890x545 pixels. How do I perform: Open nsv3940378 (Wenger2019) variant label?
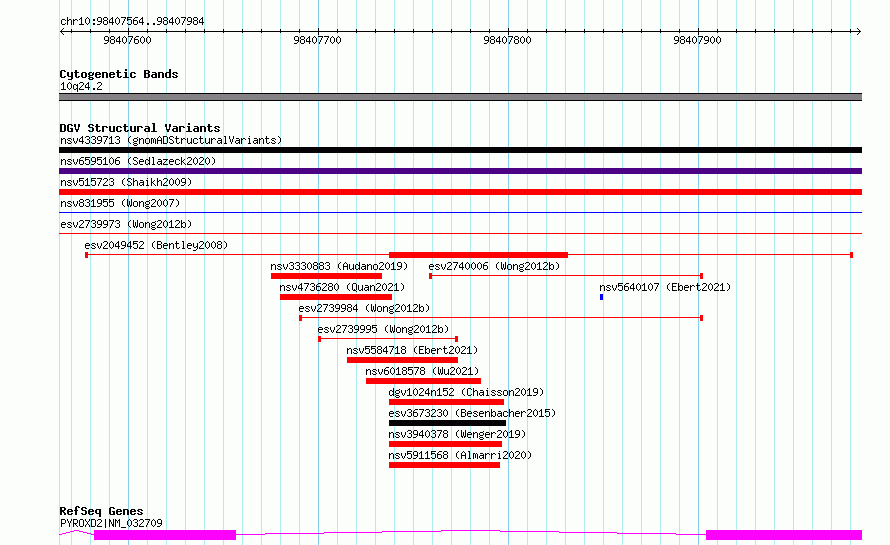point(457,434)
